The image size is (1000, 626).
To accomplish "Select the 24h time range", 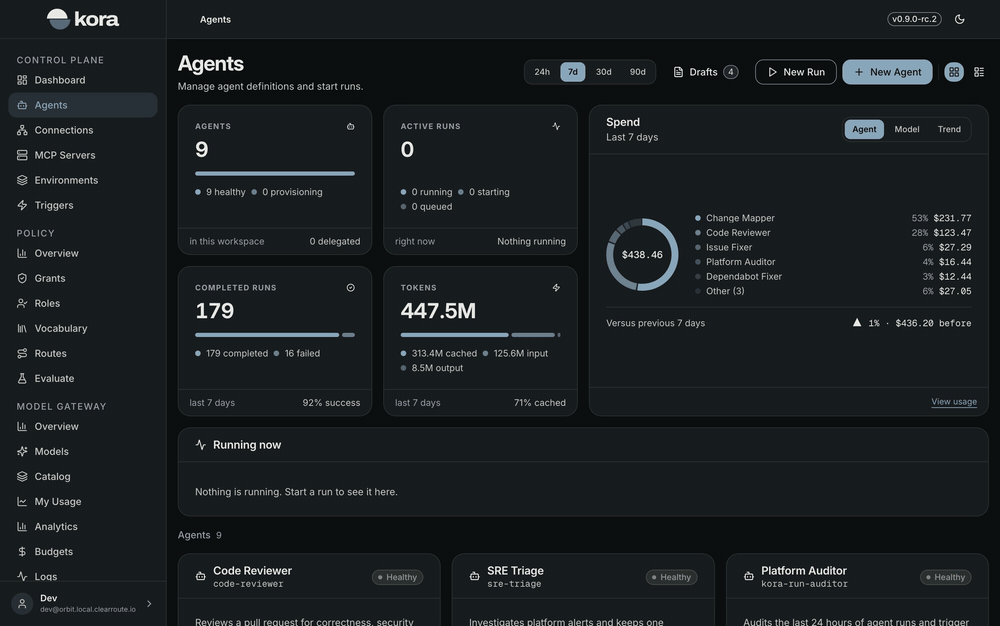I will click(x=542, y=72).
